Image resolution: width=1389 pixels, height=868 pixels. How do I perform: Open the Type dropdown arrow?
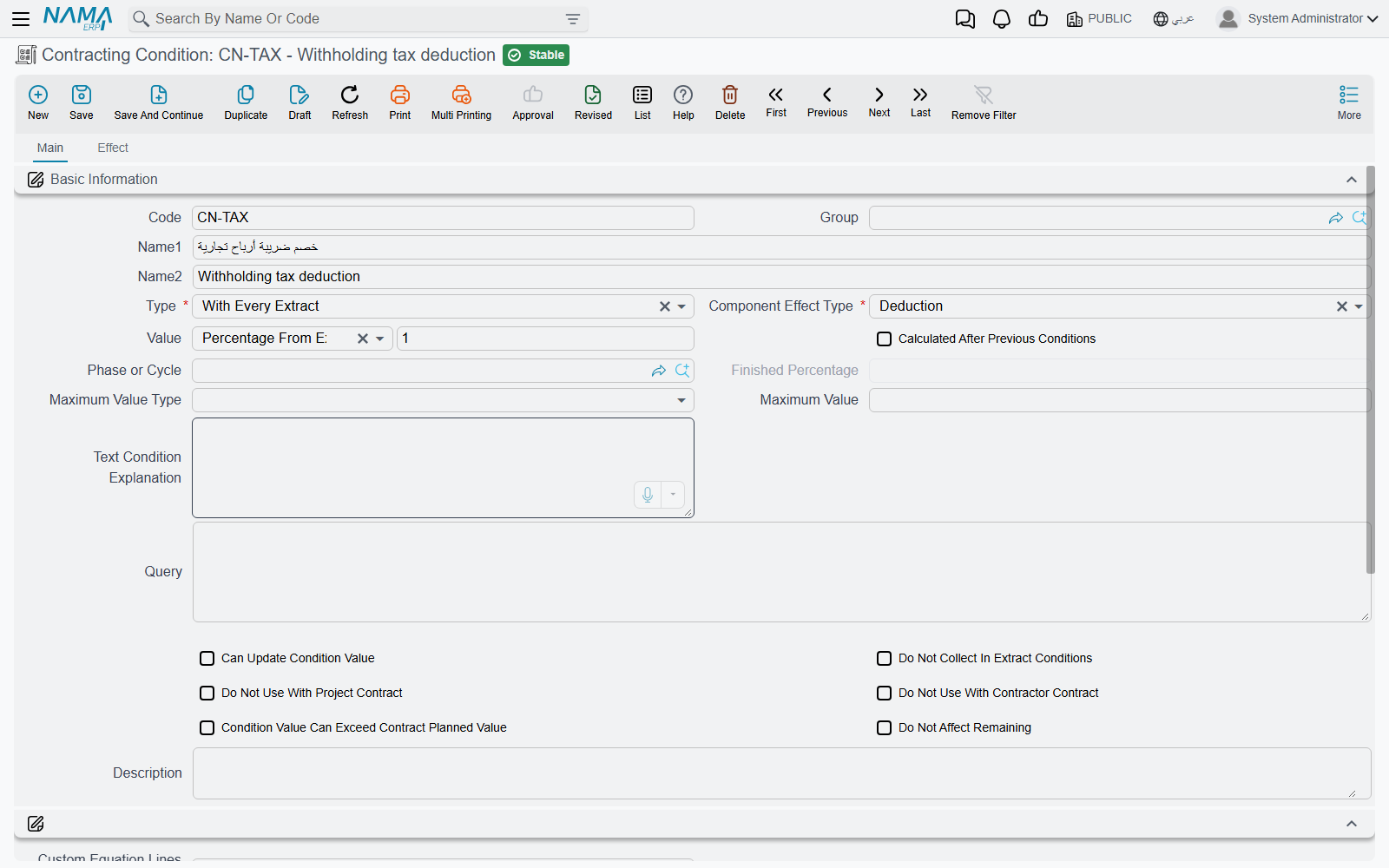pyautogui.click(x=681, y=306)
